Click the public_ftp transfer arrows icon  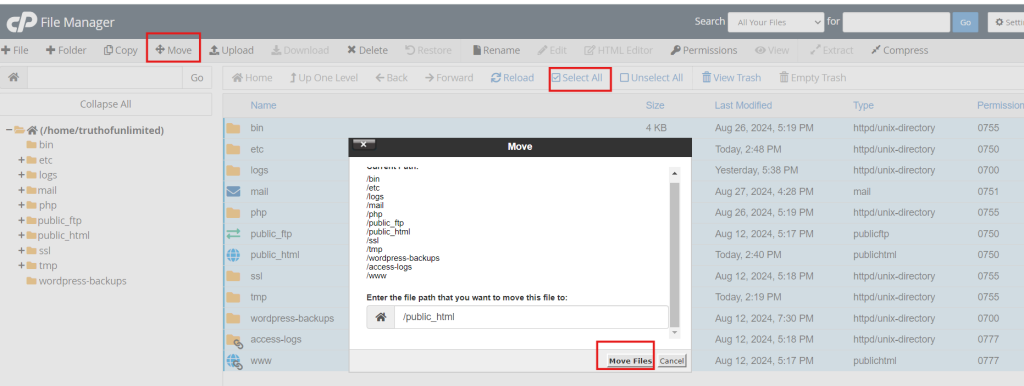coord(233,234)
